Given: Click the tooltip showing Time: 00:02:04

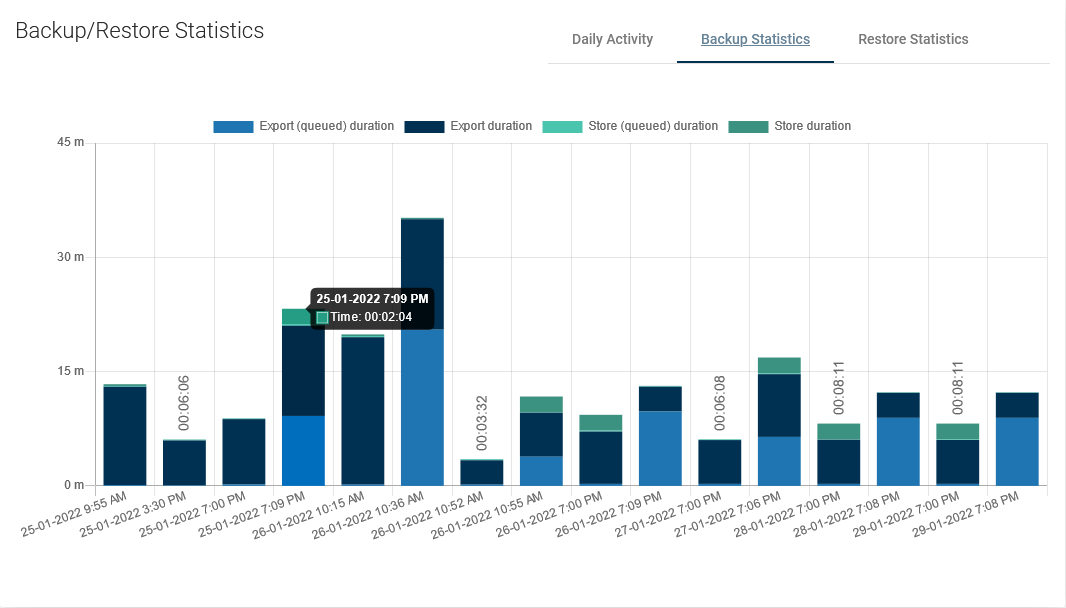Looking at the screenshot, I should click(371, 308).
